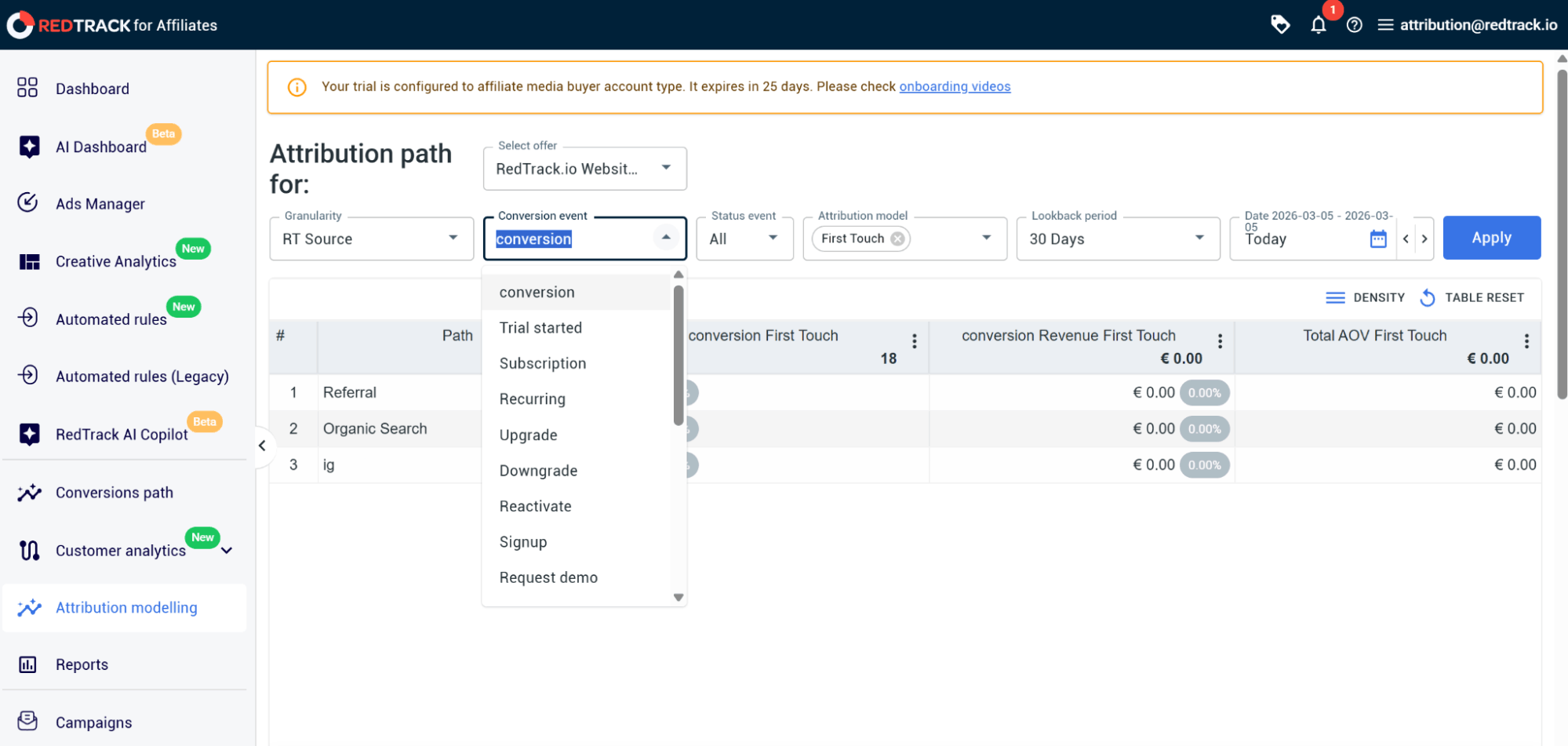Click the page vertical scrollbar
Image resolution: width=1568 pixels, height=746 pixels.
point(1562,235)
